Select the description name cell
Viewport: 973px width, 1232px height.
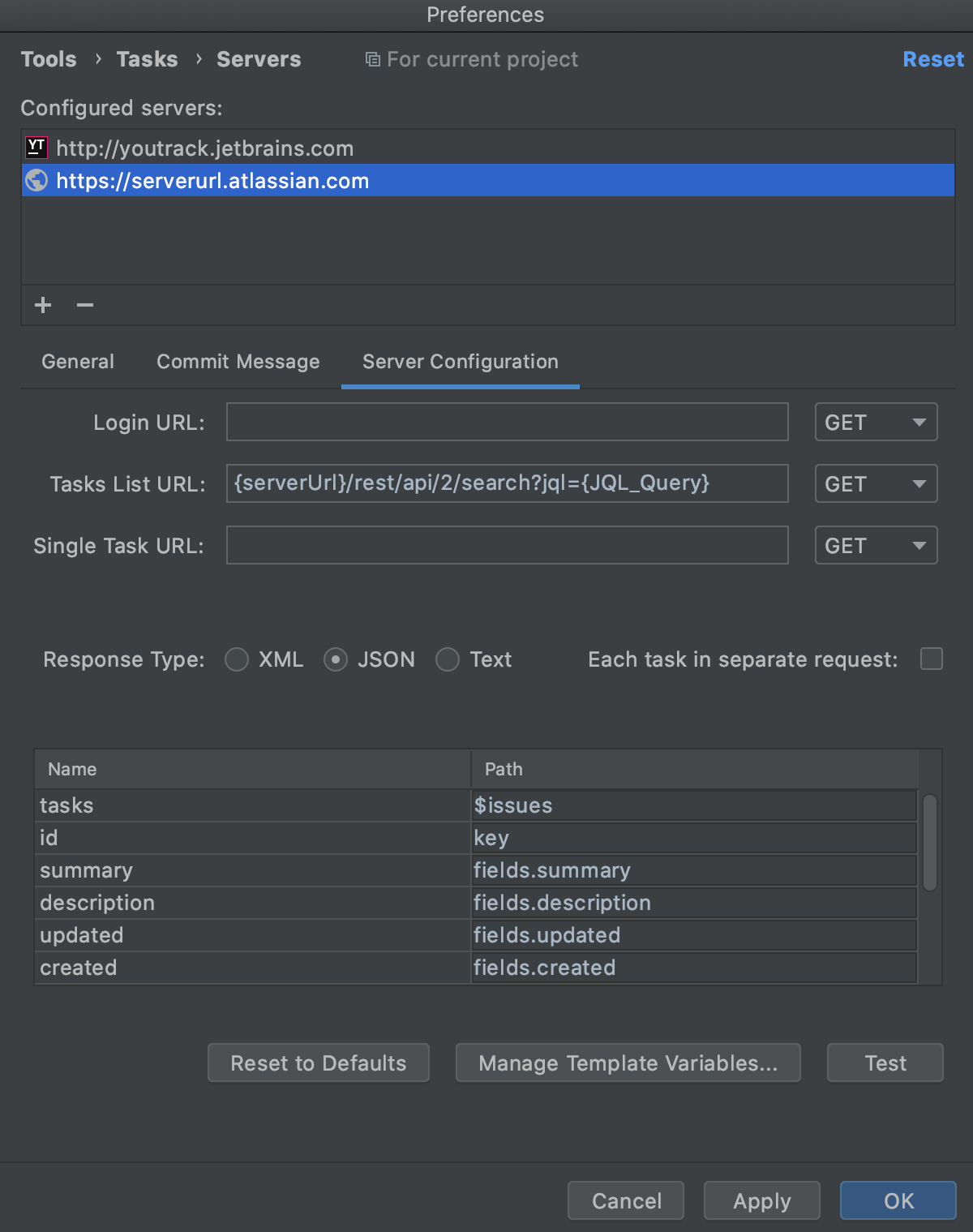[x=253, y=903]
